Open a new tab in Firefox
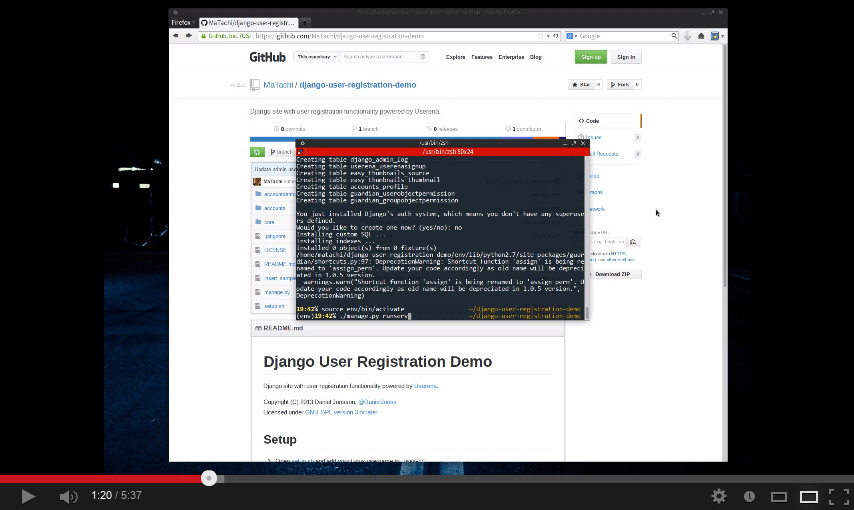 click(306, 22)
